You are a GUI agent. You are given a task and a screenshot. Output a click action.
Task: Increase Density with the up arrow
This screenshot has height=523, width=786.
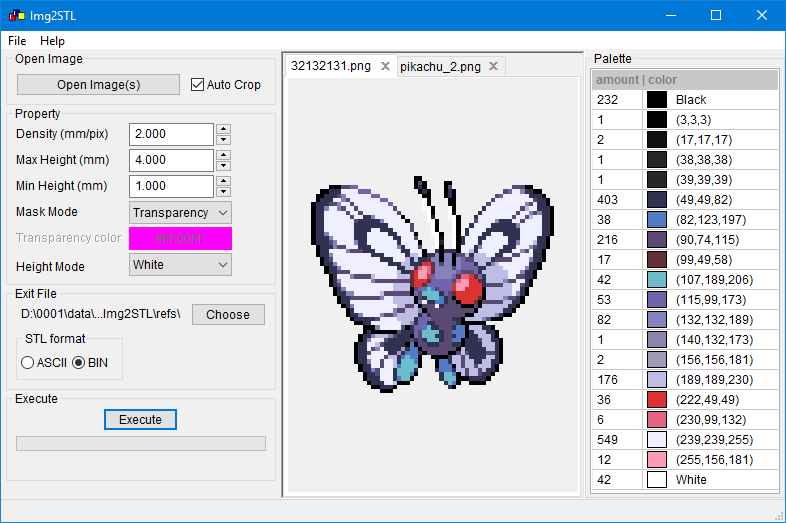(224, 129)
